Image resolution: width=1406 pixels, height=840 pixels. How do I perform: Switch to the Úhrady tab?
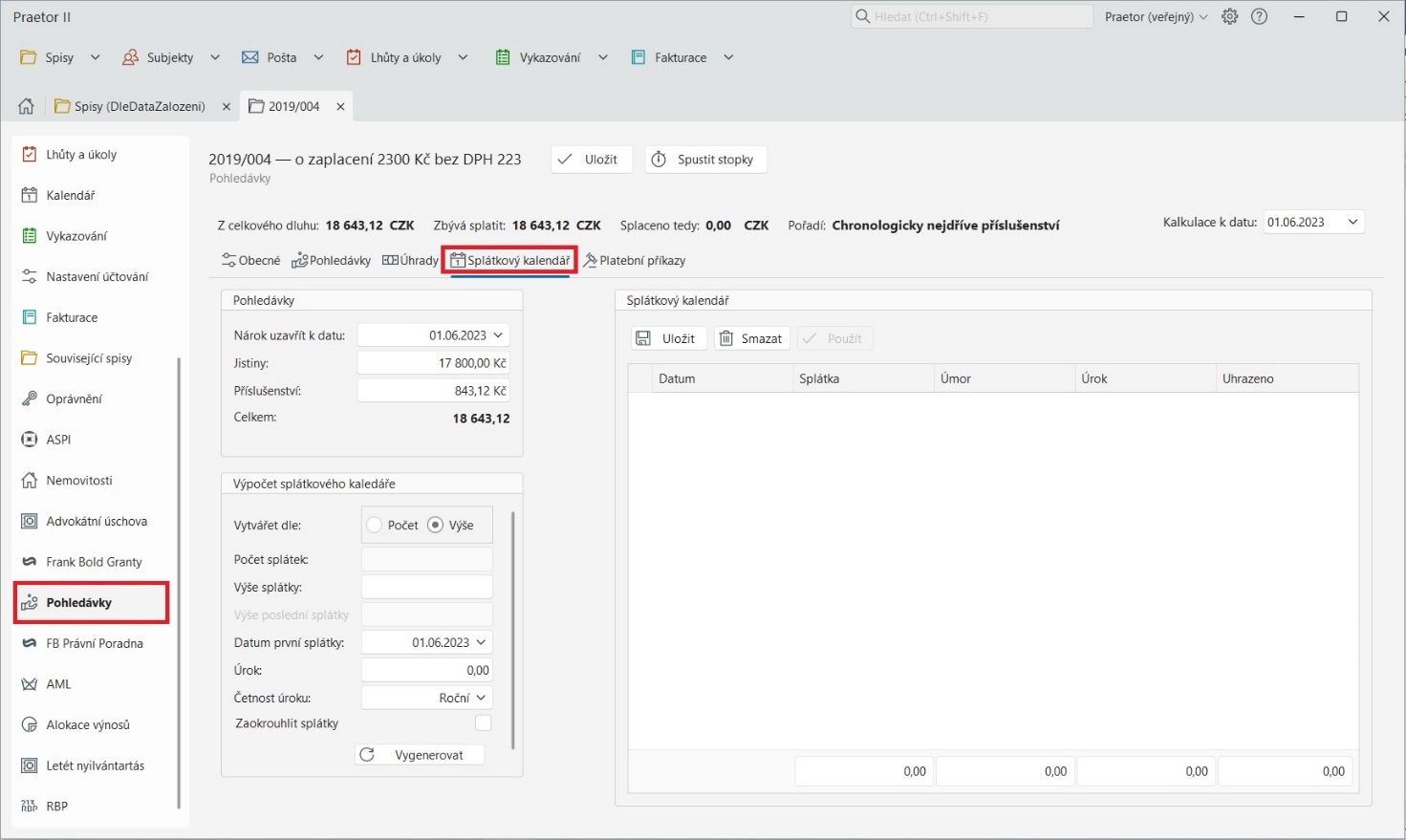coord(410,261)
